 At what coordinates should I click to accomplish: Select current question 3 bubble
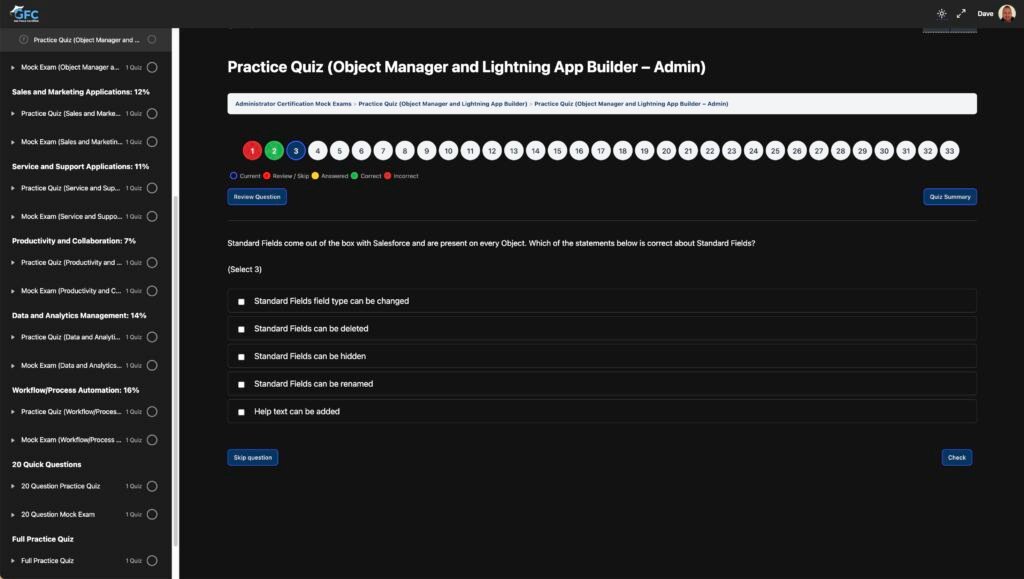(296, 151)
